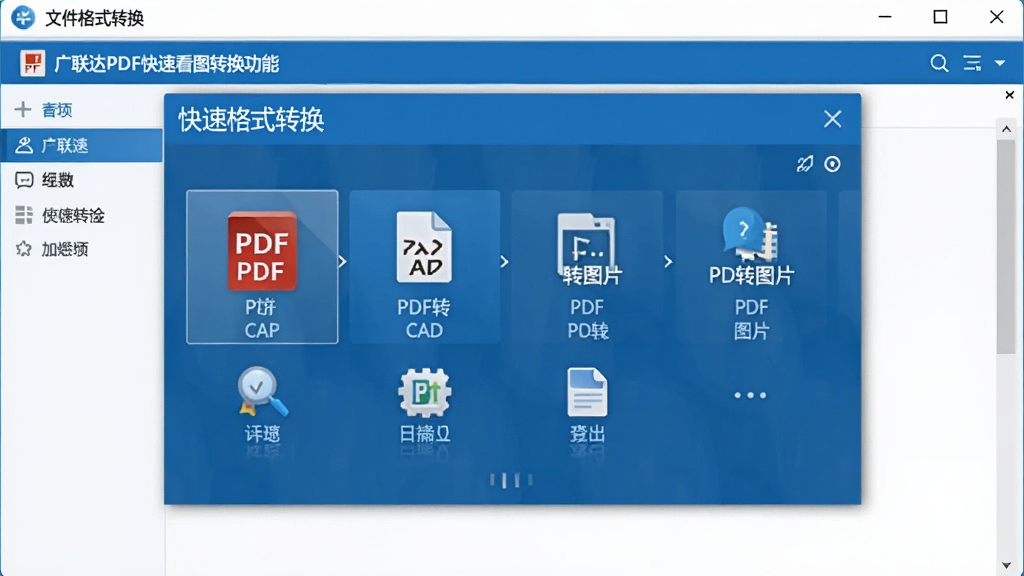Close the 快速格式转换 dialog
Image resolution: width=1024 pixels, height=576 pixels.
point(833,119)
